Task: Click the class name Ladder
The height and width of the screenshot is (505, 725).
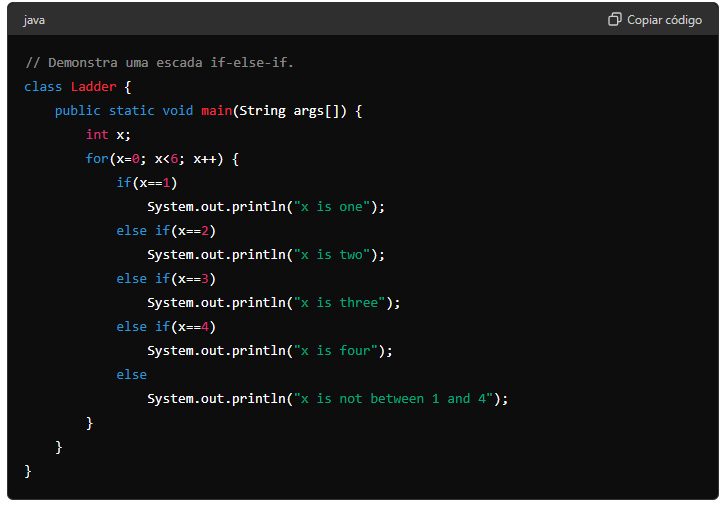Action: 93,86
